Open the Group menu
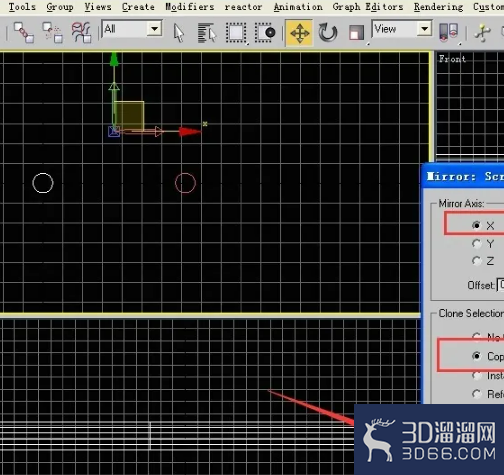 (x=60, y=7)
